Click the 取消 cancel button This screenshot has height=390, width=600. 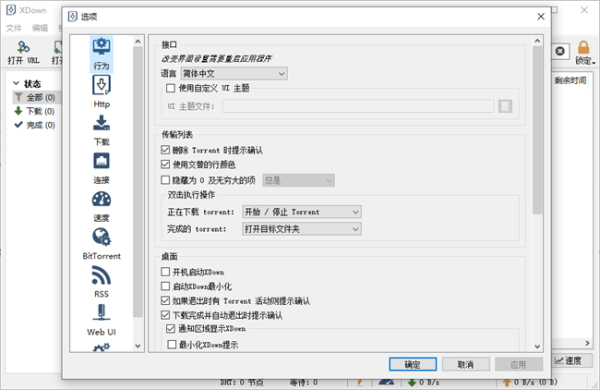[x=466, y=364]
